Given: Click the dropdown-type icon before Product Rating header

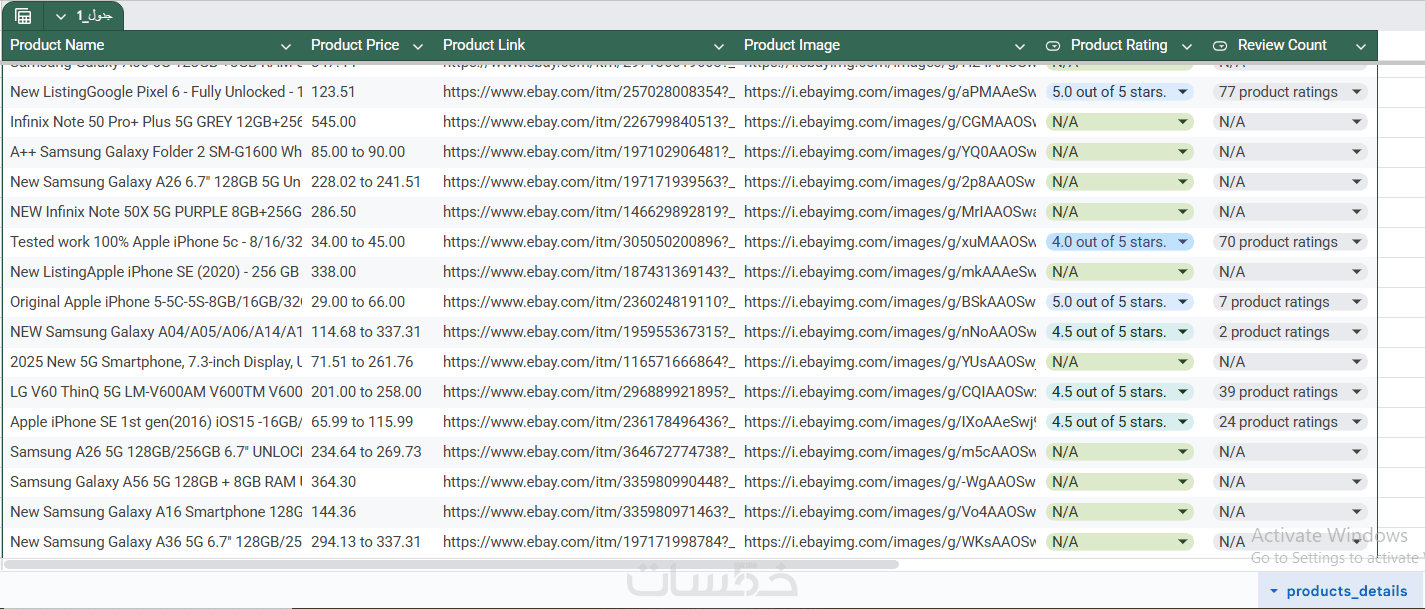Looking at the screenshot, I should 1053,45.
